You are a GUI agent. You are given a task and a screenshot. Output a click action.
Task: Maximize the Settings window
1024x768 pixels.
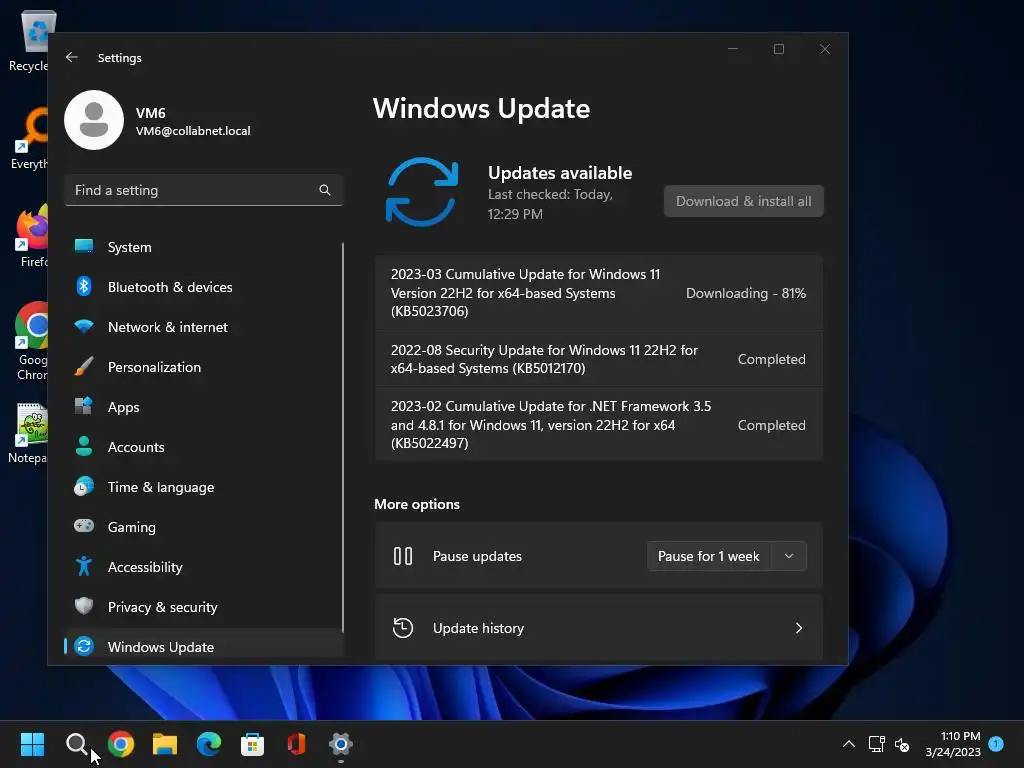pyautogui.click(x=779, y=49)
